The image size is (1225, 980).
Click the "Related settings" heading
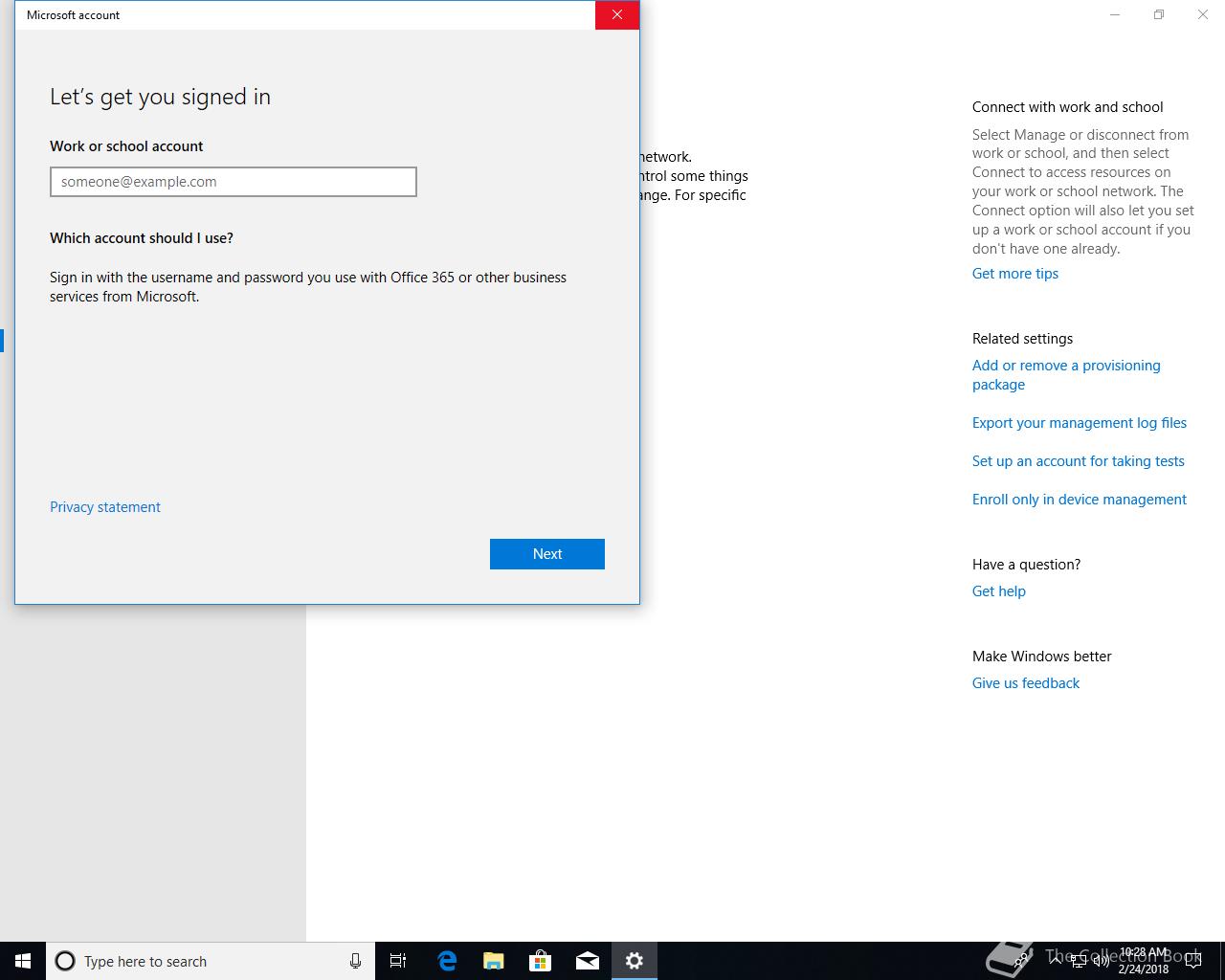(1022, 339)
